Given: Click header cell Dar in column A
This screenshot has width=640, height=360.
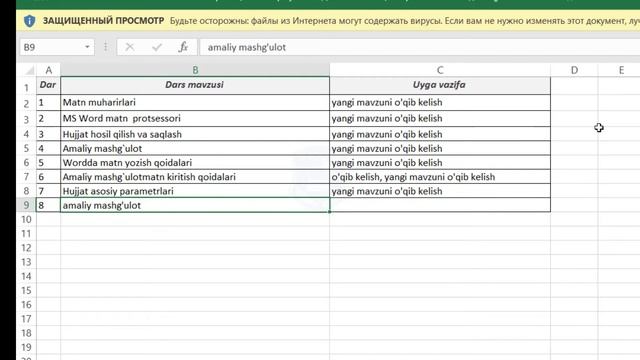Looking at the screenshot, I should [x=49, y=85].
